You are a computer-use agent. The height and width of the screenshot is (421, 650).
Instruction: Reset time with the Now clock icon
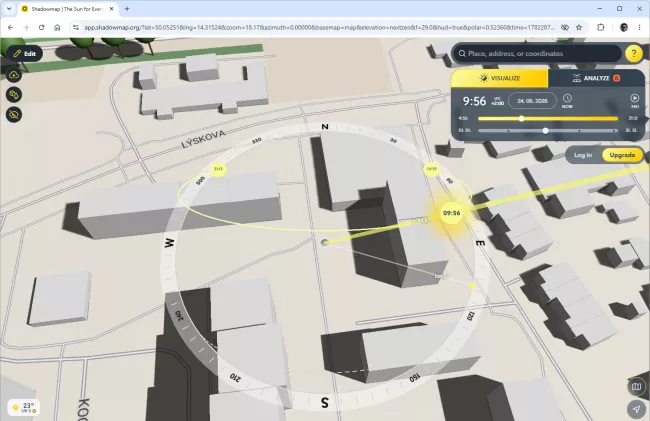click(x=567, y=101)
